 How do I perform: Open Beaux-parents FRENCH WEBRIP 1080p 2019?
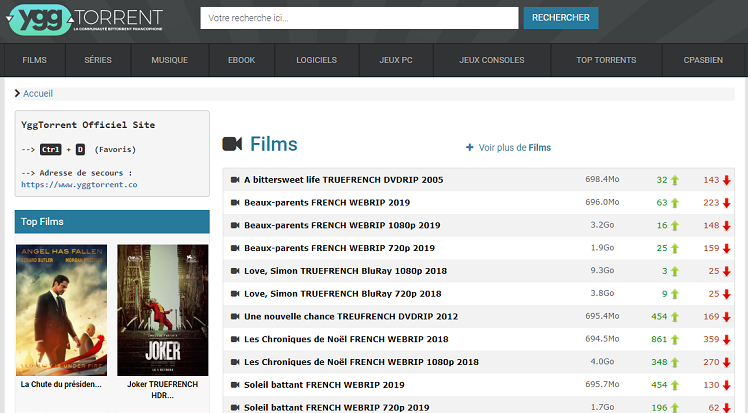342,225
